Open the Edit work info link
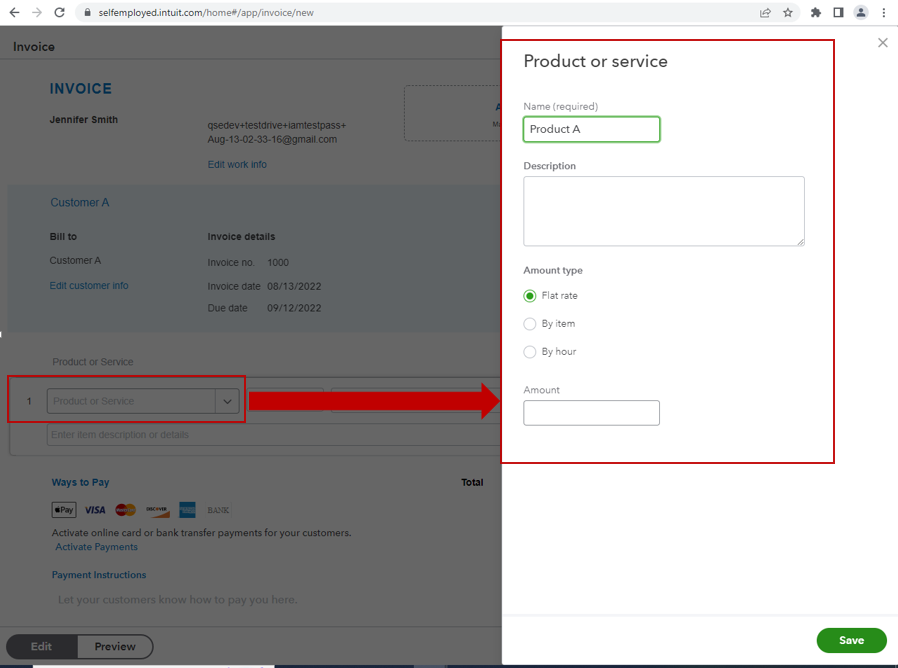 237,165
